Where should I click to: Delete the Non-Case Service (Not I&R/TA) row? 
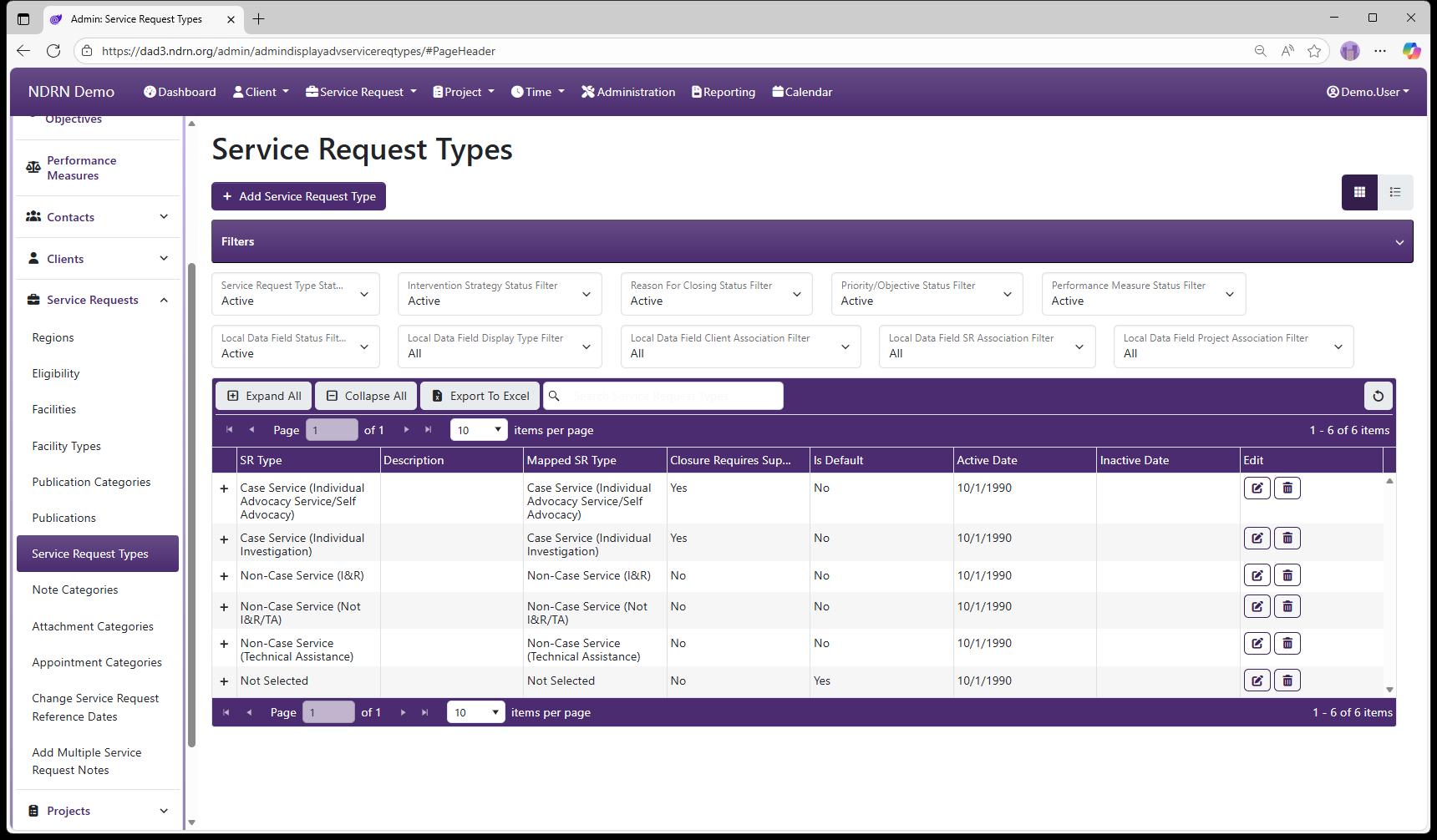[1287, 607]
